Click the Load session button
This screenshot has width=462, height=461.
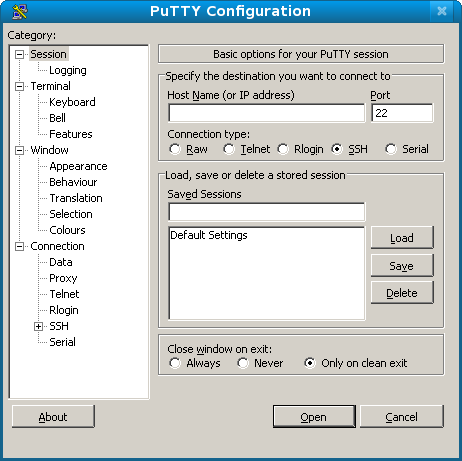click(x=402, y=238)
